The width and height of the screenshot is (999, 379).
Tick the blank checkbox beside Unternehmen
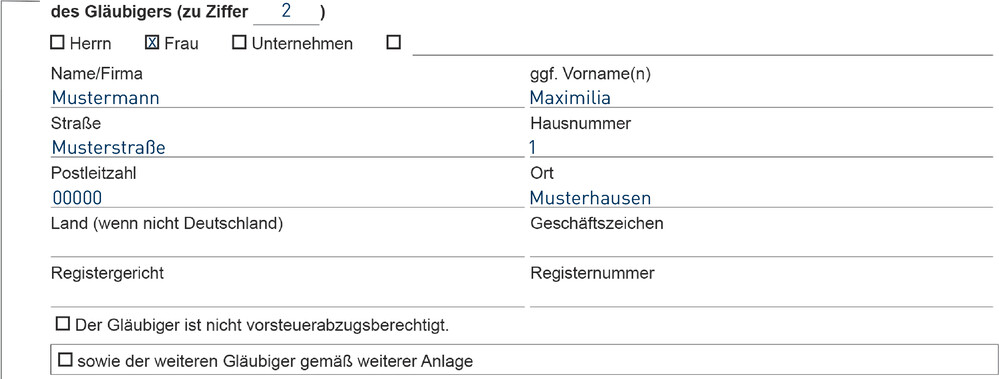point(394,43)
